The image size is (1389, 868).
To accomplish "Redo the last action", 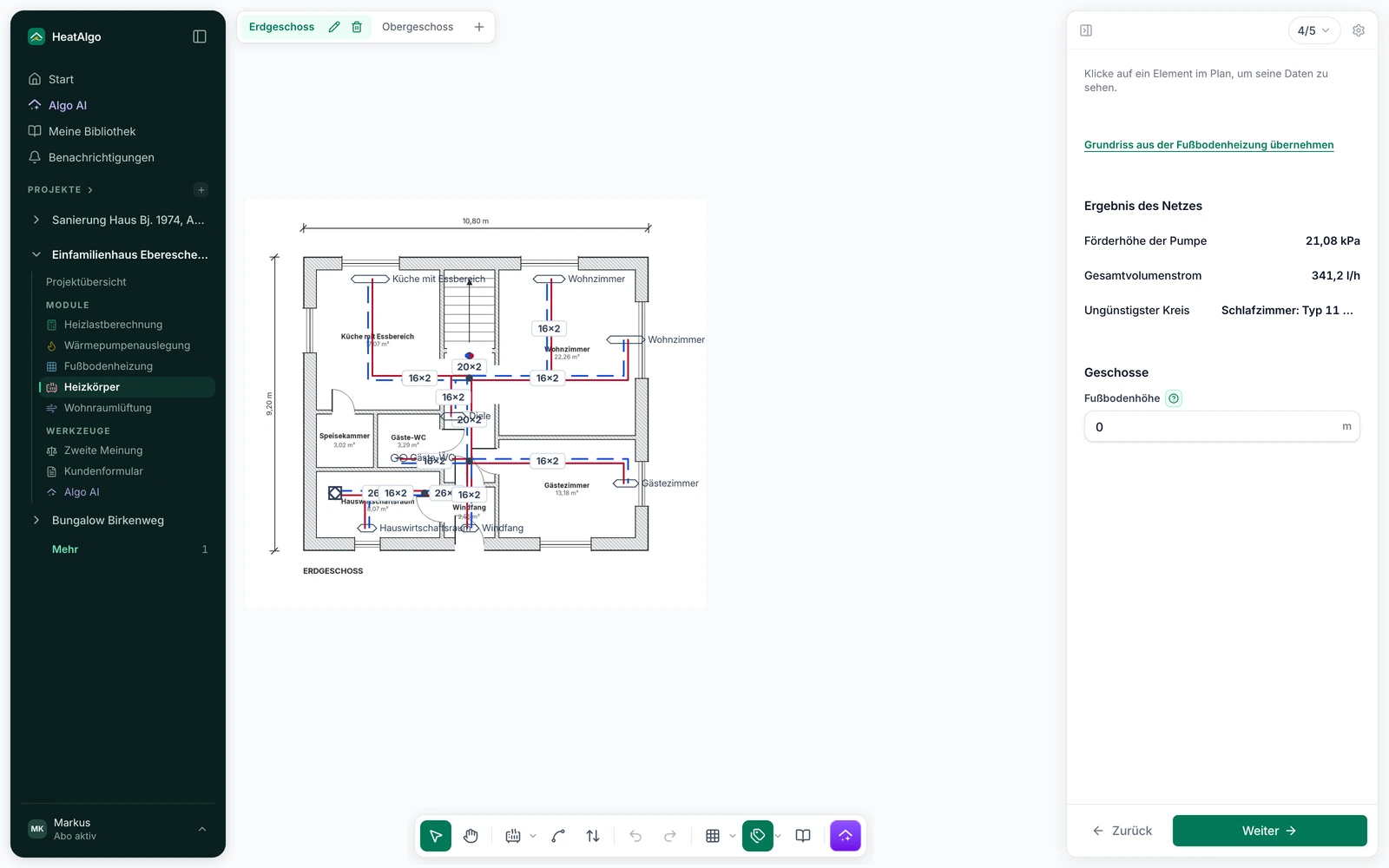I will 670,836.
